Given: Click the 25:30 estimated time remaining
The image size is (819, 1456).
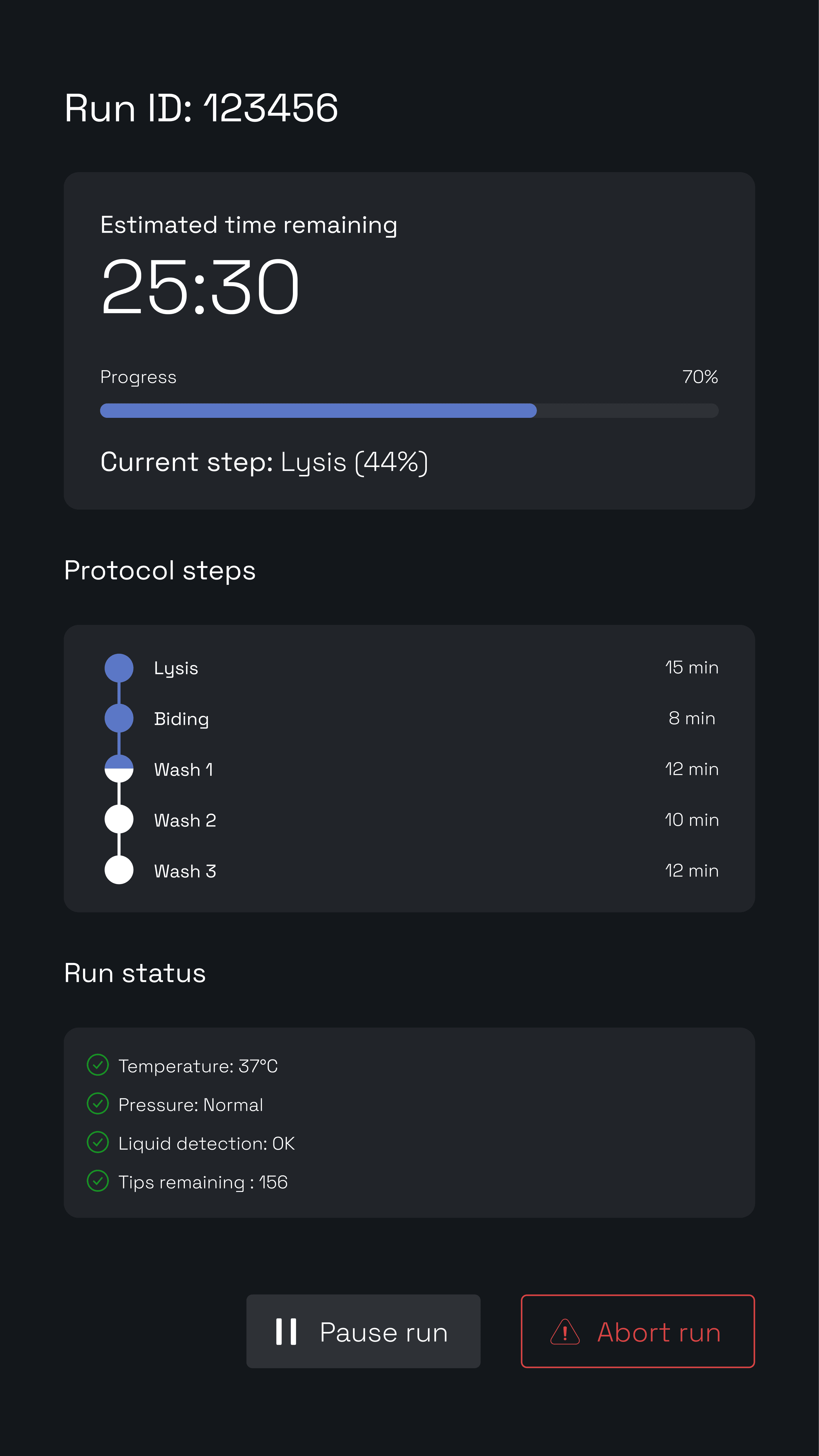Looking at the screenshot, I should tap(200, 287).
